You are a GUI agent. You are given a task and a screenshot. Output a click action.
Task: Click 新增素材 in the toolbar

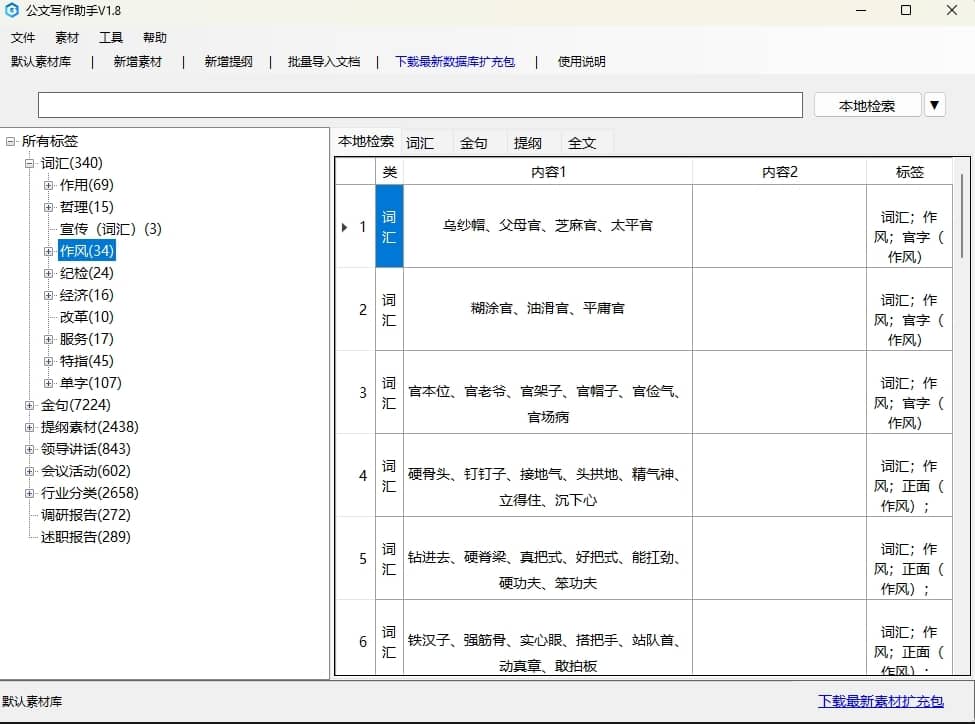[137, 61]
